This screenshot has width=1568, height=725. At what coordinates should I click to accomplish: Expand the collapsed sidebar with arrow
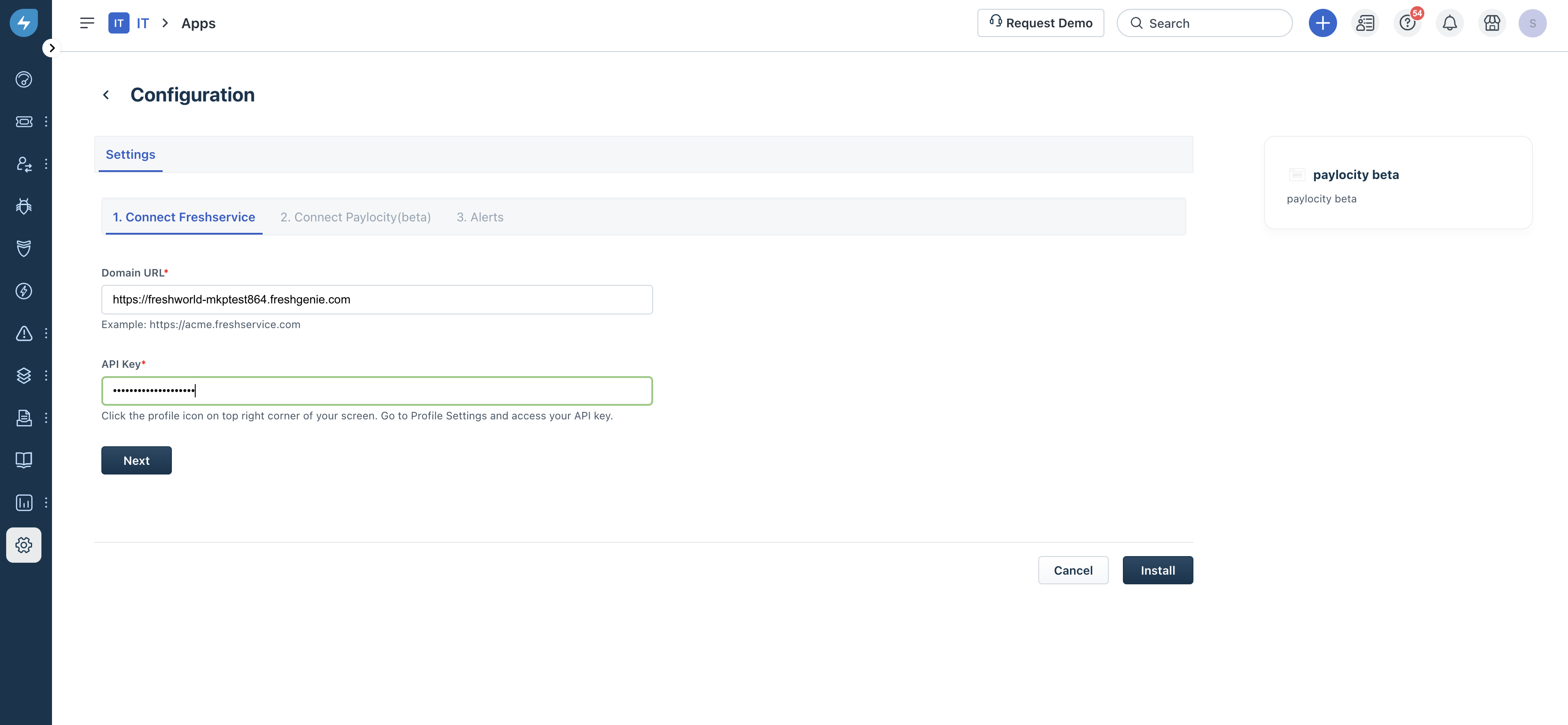pyautogui.click(x=52, y=48)
